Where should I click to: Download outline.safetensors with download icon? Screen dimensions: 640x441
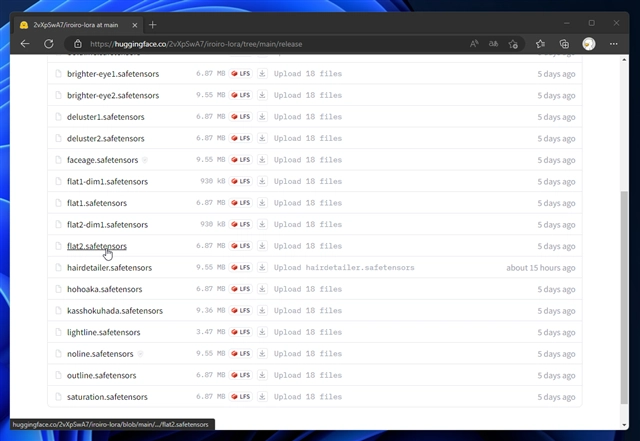(x=262, y=375)
